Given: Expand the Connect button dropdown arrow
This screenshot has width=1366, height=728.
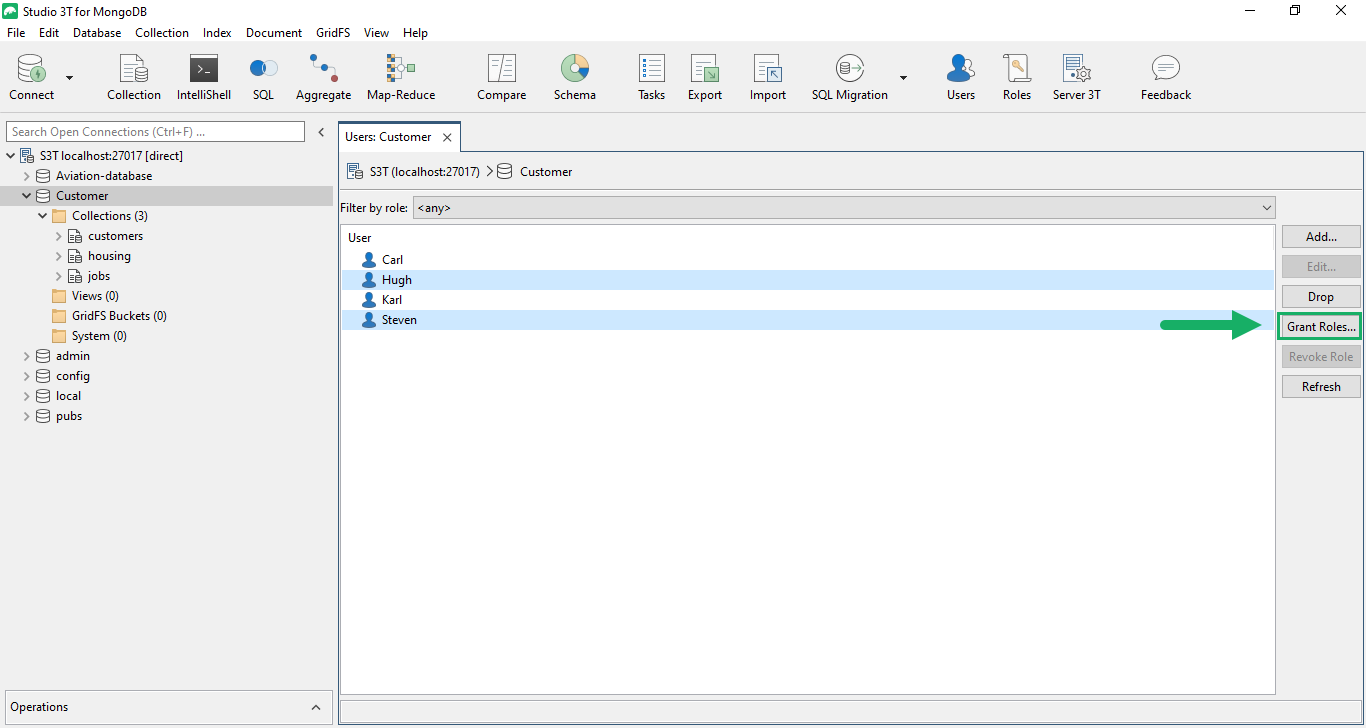Looking at the screenshot, I should click(x=68, y=75).
